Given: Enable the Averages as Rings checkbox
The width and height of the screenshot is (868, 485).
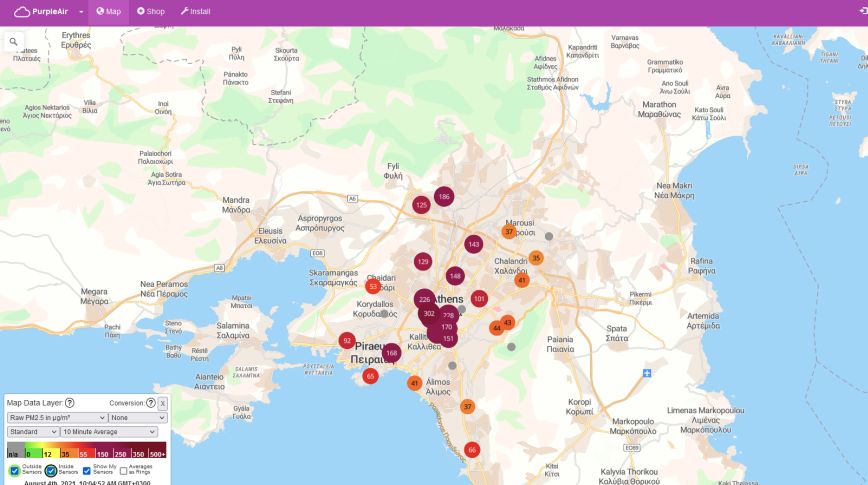Looking at the screenshot, I should [124, 470].
